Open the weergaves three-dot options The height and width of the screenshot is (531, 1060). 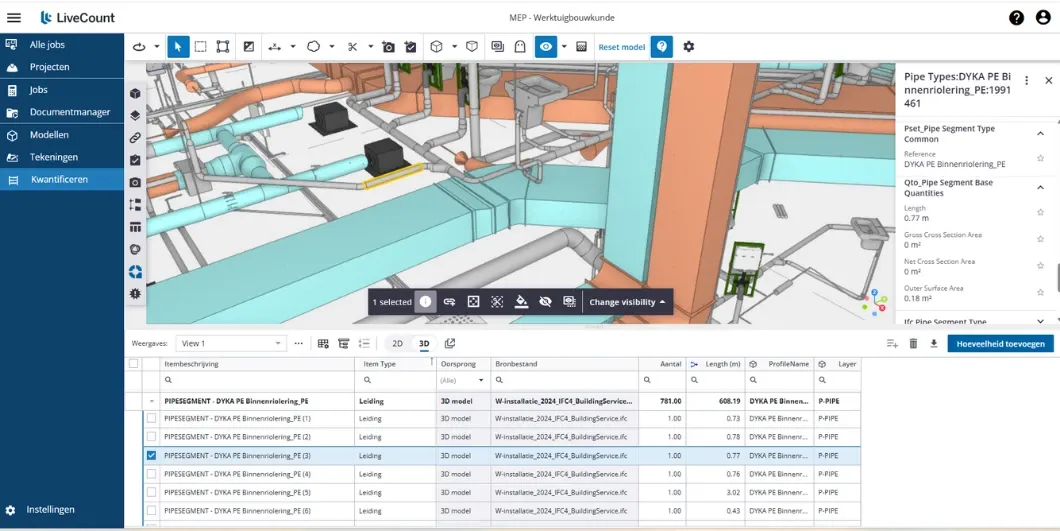pos(299,344)
